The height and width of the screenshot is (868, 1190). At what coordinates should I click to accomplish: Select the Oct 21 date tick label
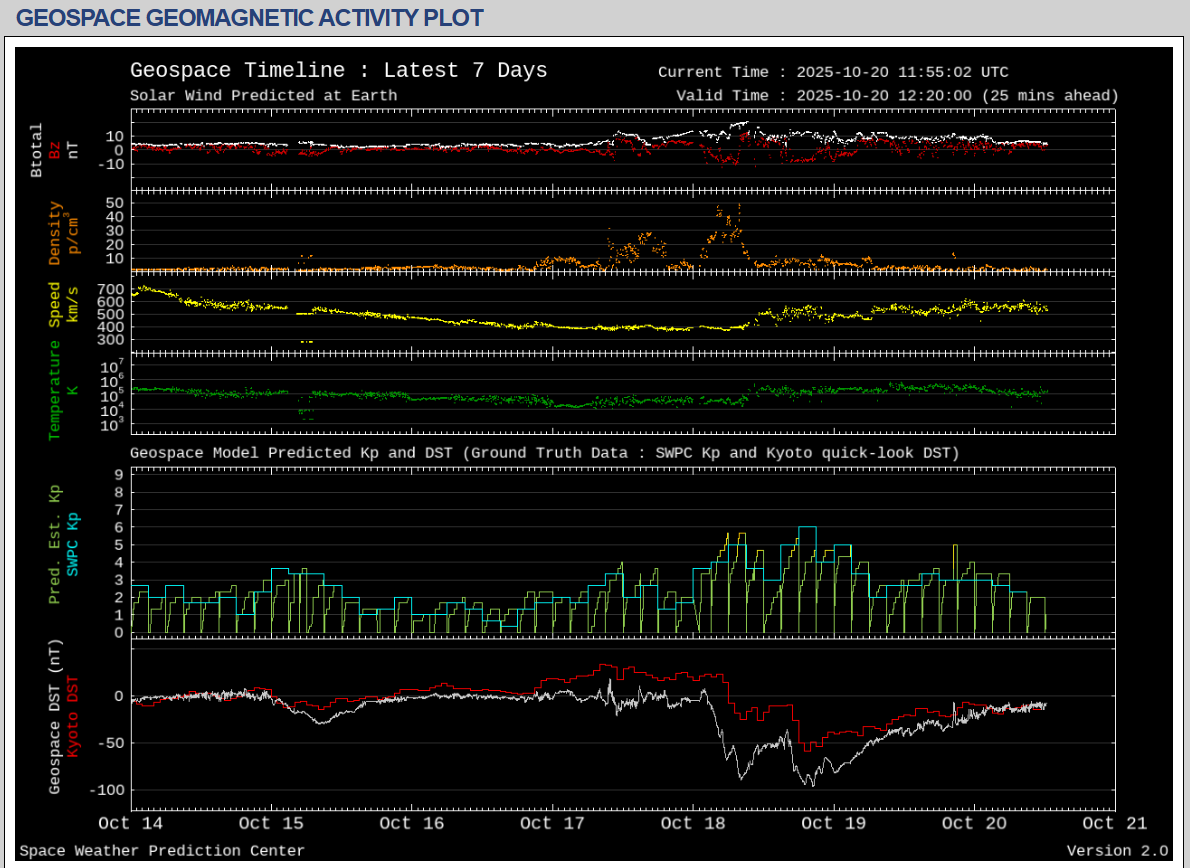(1114, 823)
